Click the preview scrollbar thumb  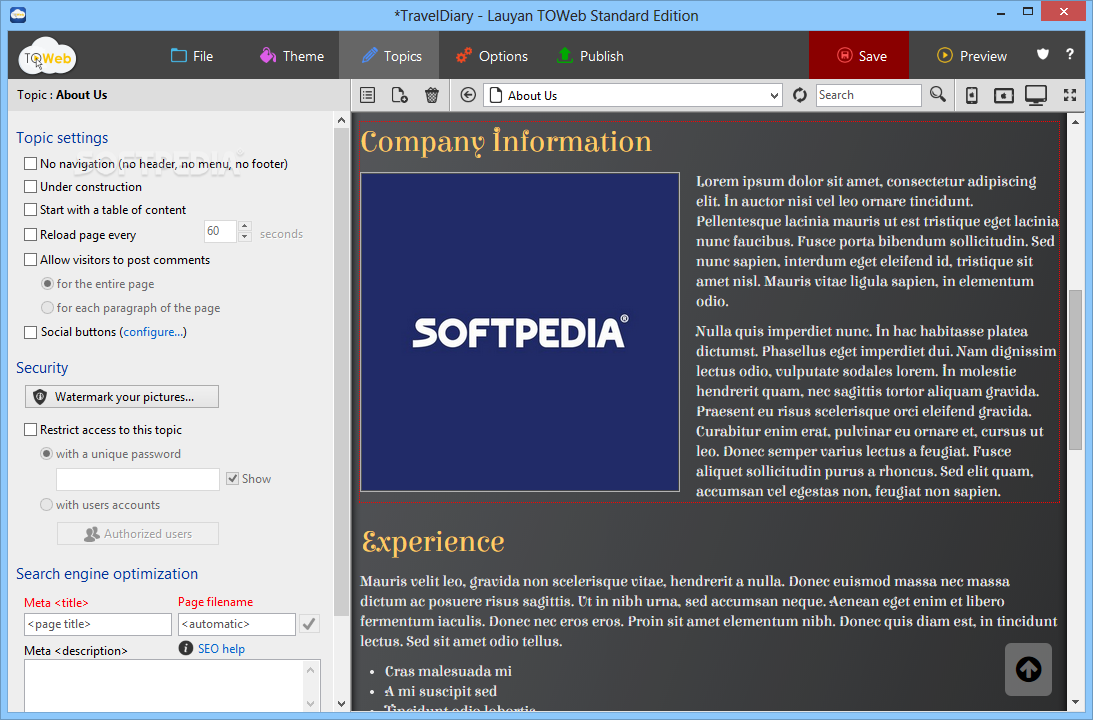point(1076,369)
